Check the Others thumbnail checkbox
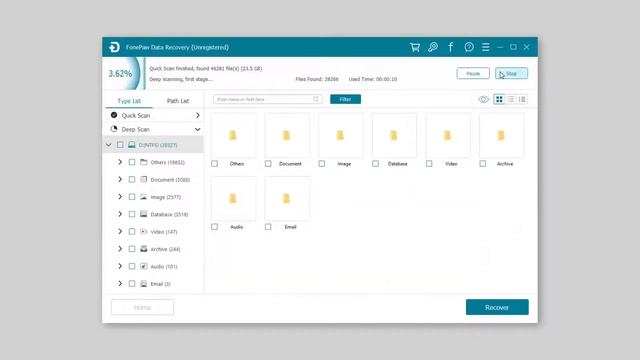 pos(214,164)
